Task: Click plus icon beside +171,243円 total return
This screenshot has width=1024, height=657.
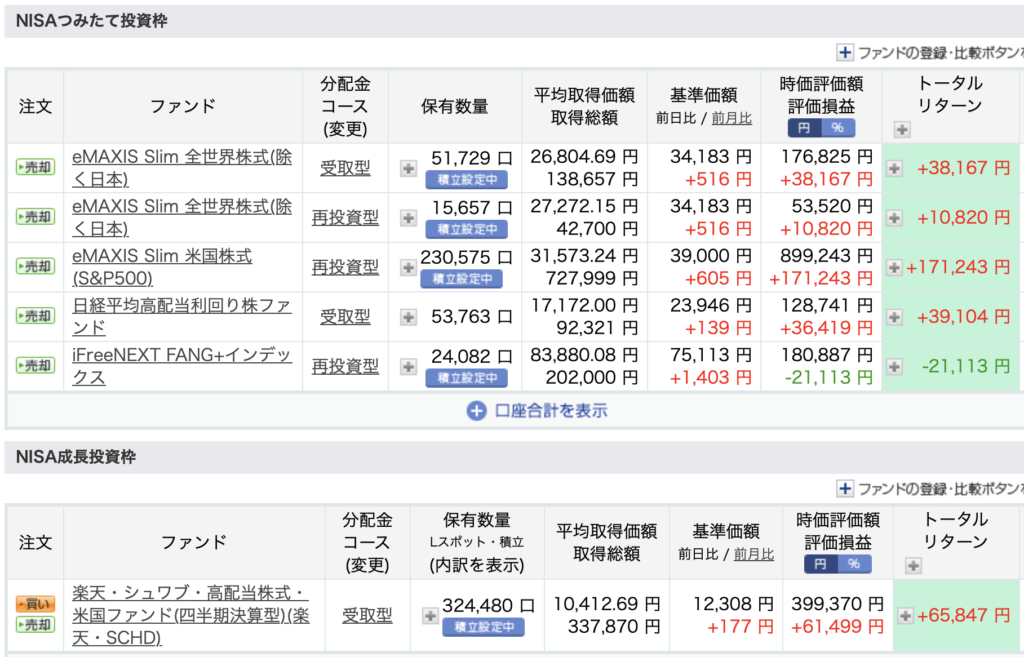Action: click(x=894, y=267)
